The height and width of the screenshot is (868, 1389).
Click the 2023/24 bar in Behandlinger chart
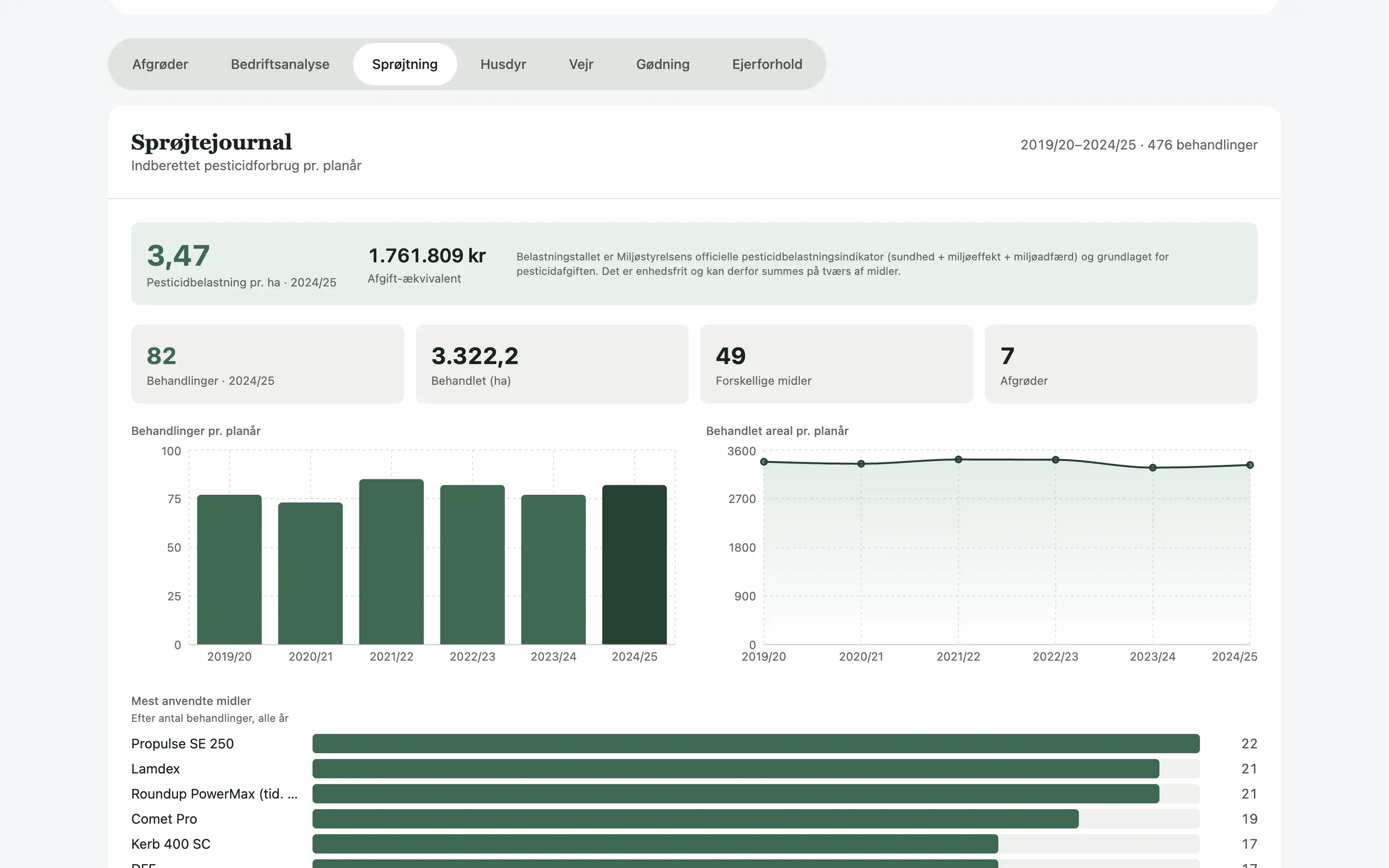[553, 570]
